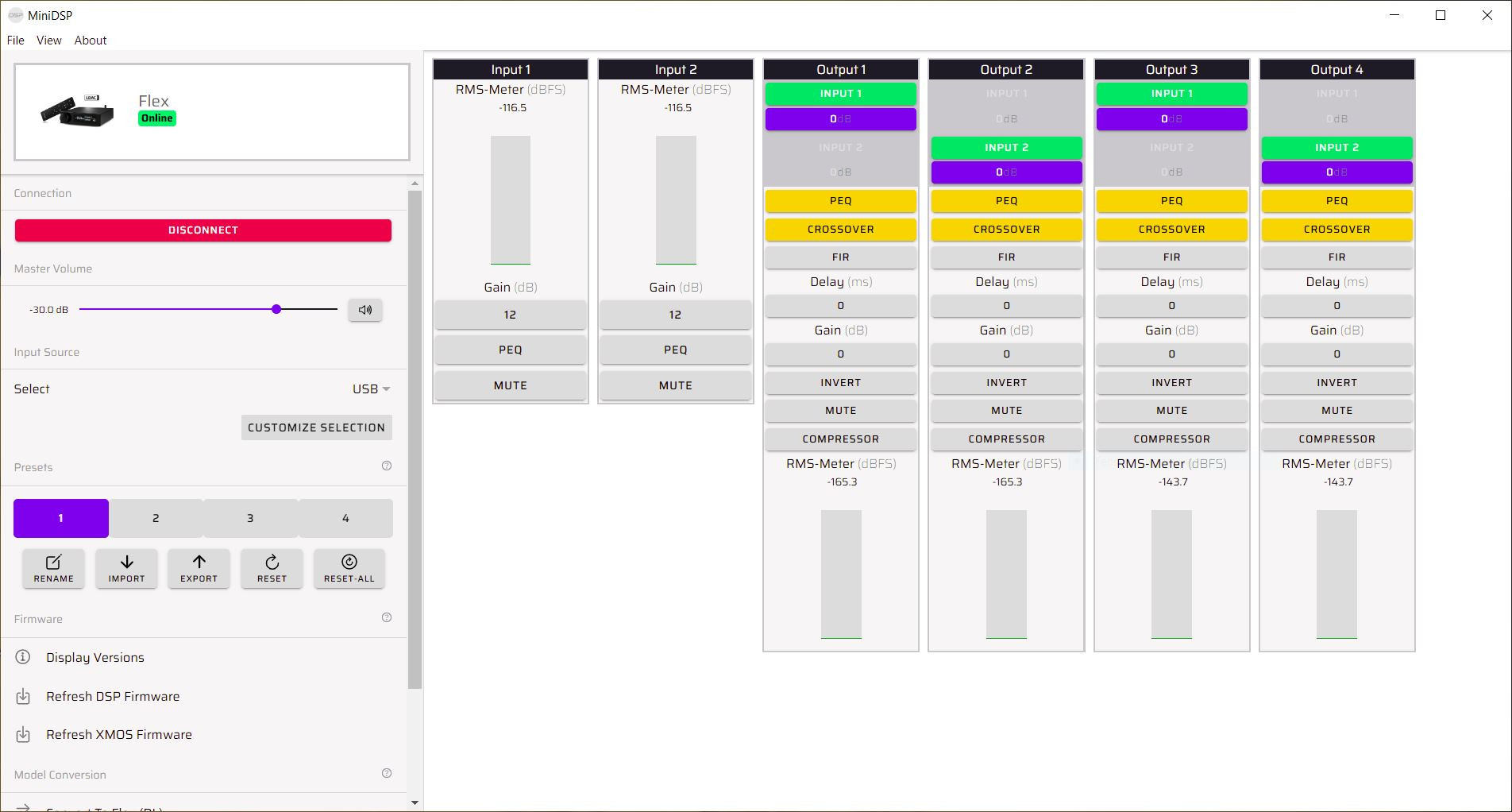Click the Rename preset icon button
Image resolution: width=1512 pixels, height=812 pixels.
pos(54,569)
